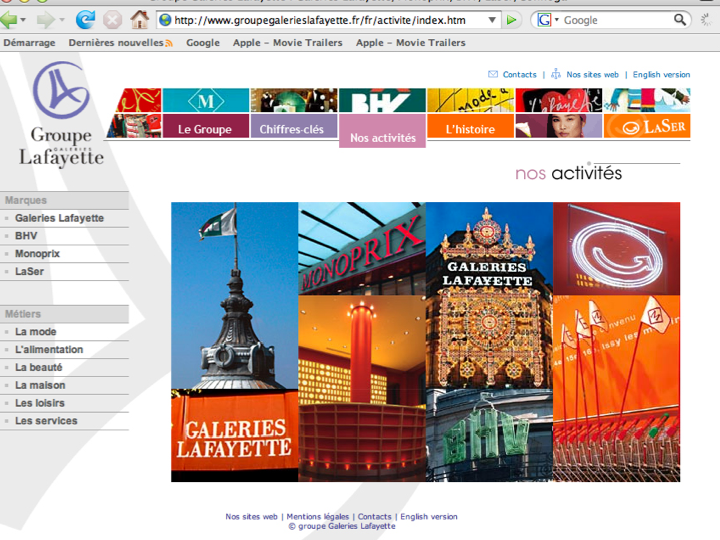Open the Les services sidebar link

(x=46, y=421)
